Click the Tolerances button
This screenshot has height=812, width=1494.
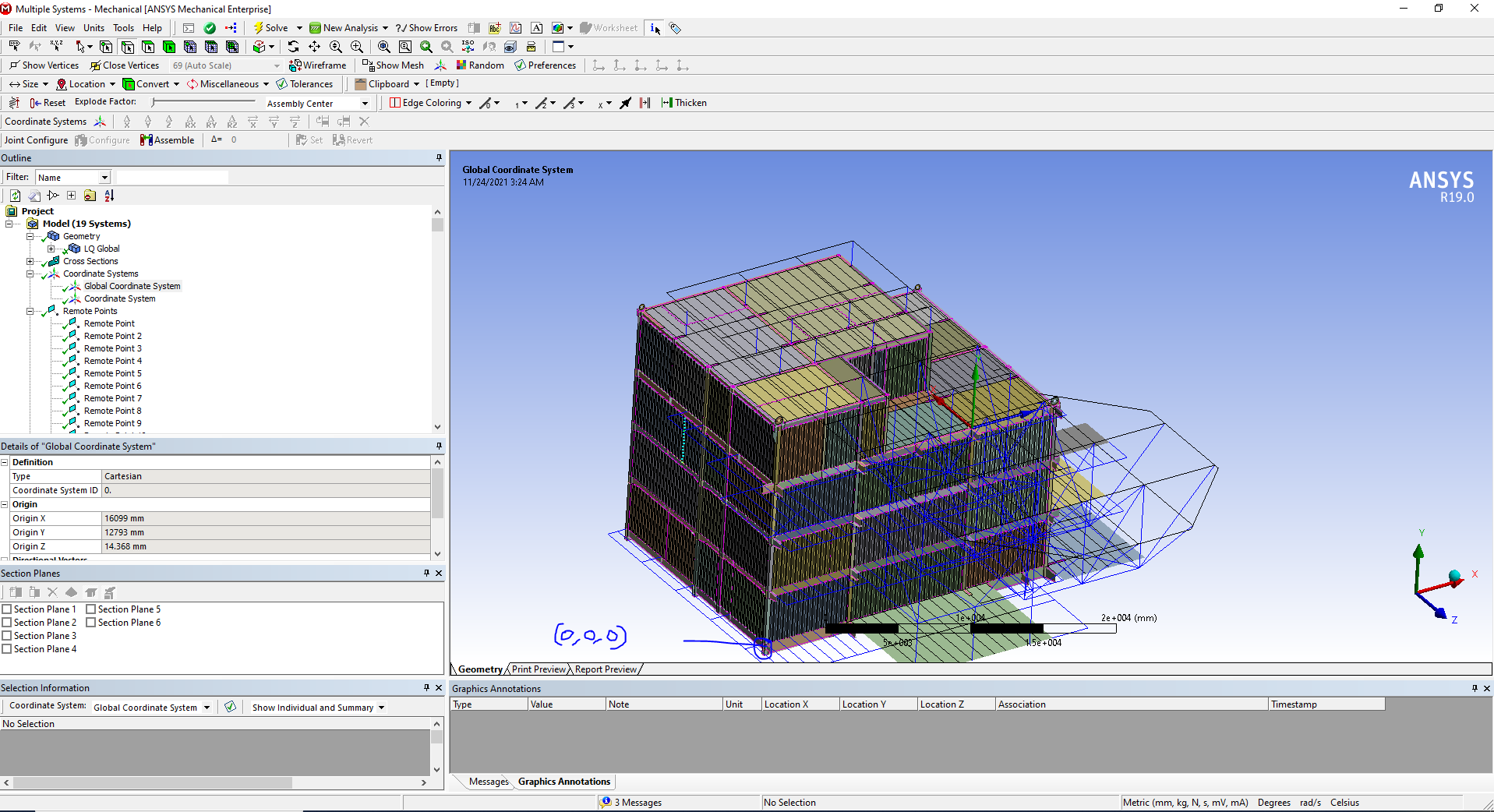point(305,84)
